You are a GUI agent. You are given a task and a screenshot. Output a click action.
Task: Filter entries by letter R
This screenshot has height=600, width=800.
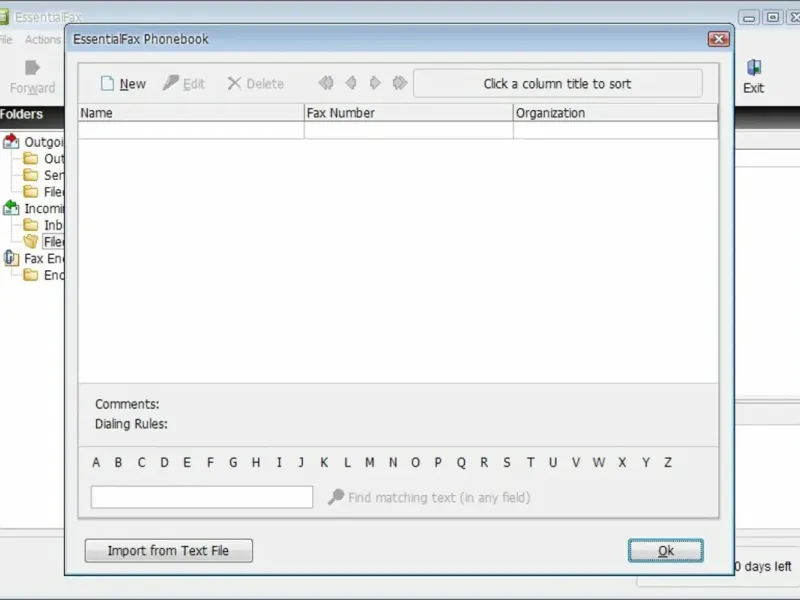coord(484,462)
